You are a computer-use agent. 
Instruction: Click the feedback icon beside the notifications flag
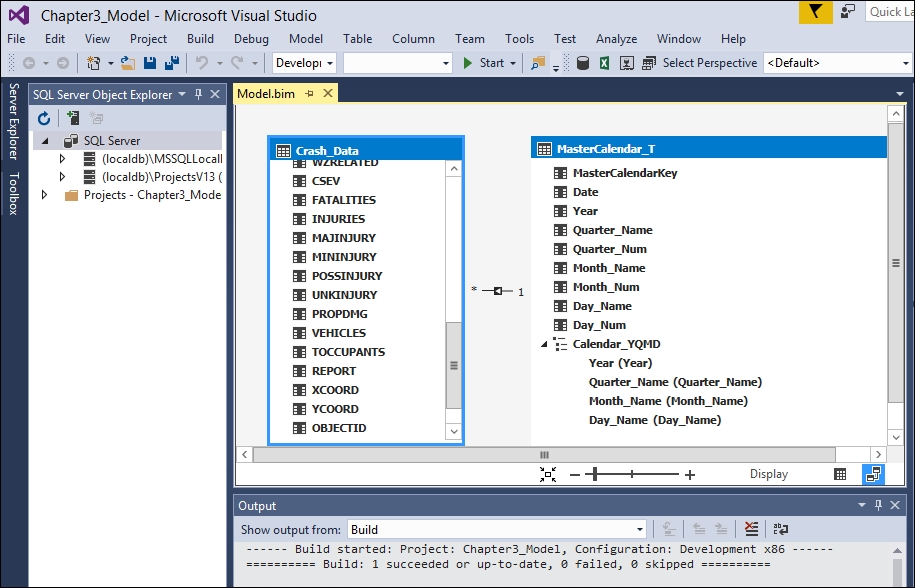coord(847,12)
